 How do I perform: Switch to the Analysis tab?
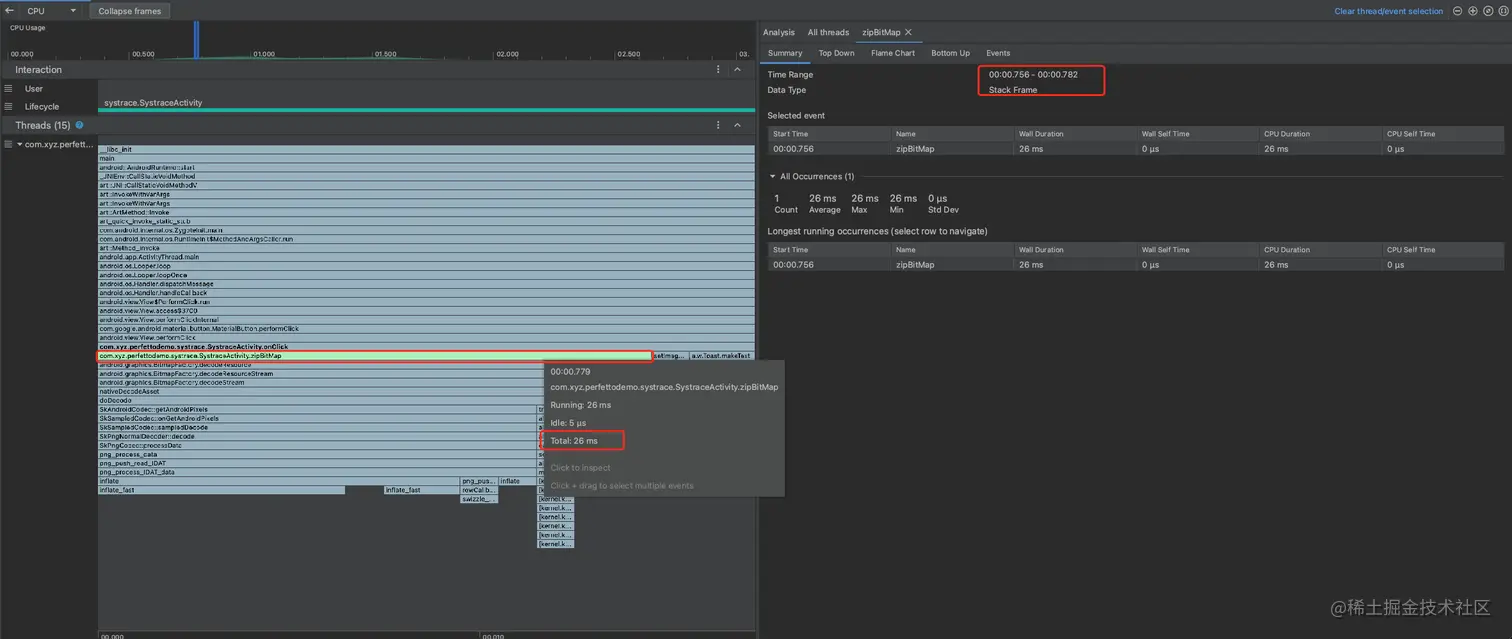[x=778, y=33]
